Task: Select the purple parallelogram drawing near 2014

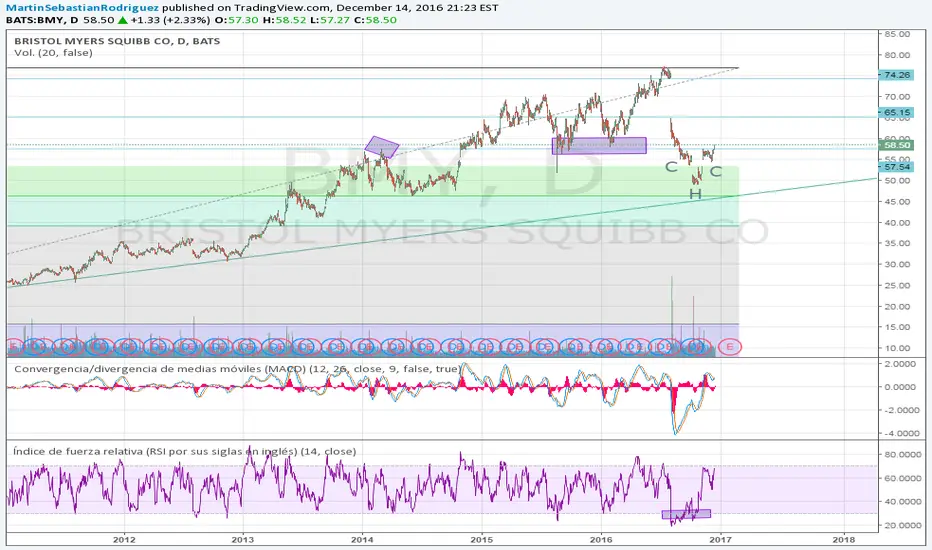Action: [x=382, y=147]
